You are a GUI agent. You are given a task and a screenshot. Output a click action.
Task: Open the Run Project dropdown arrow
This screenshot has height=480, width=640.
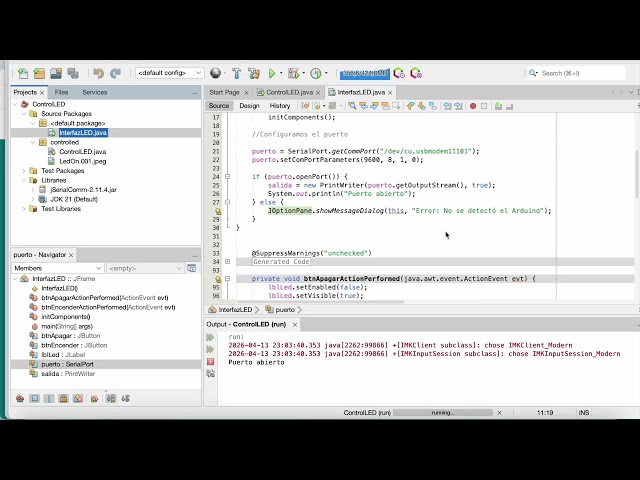pos(281,73)
